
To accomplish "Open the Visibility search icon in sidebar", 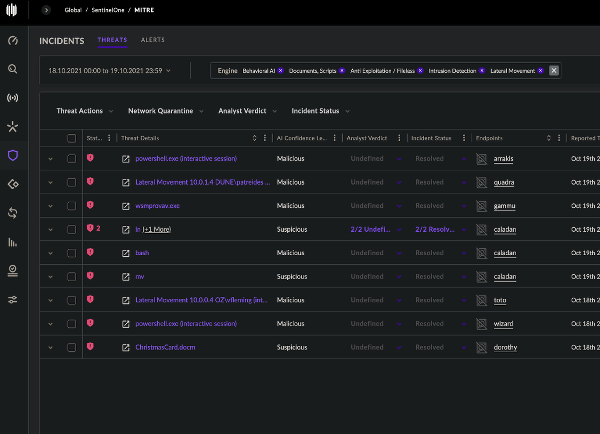I will pyautogui.click(x=13, y=69).
